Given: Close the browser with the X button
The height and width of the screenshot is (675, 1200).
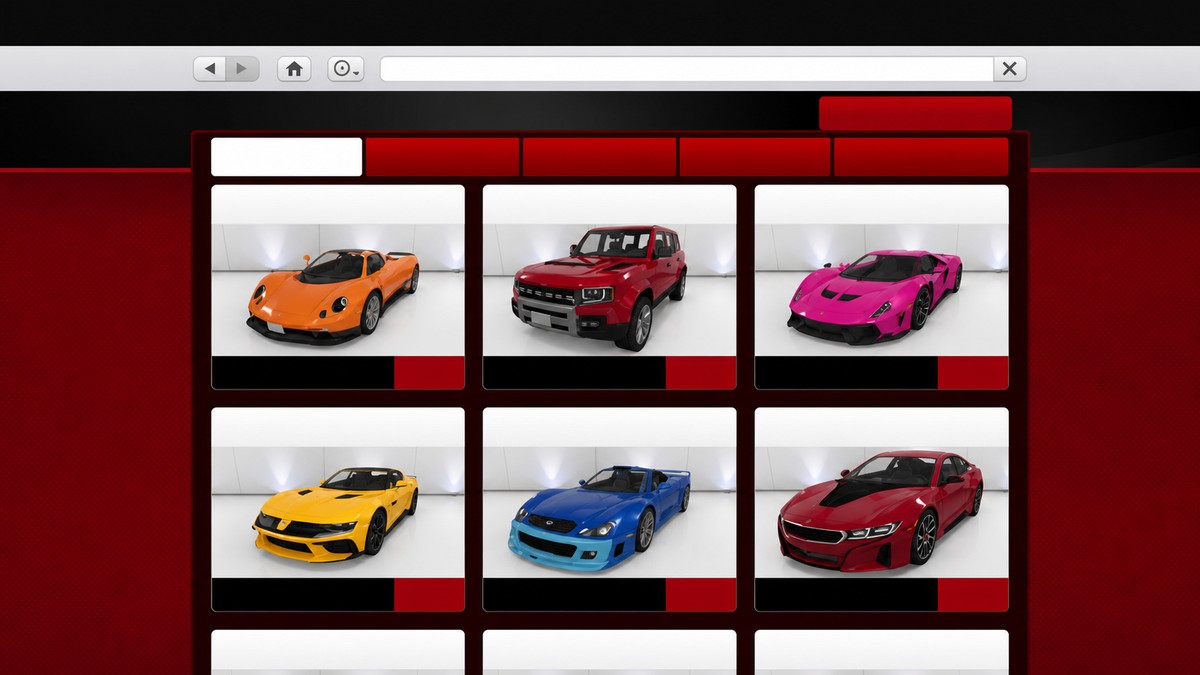Looking at the screenshot, I should [x=1010, y=69].
